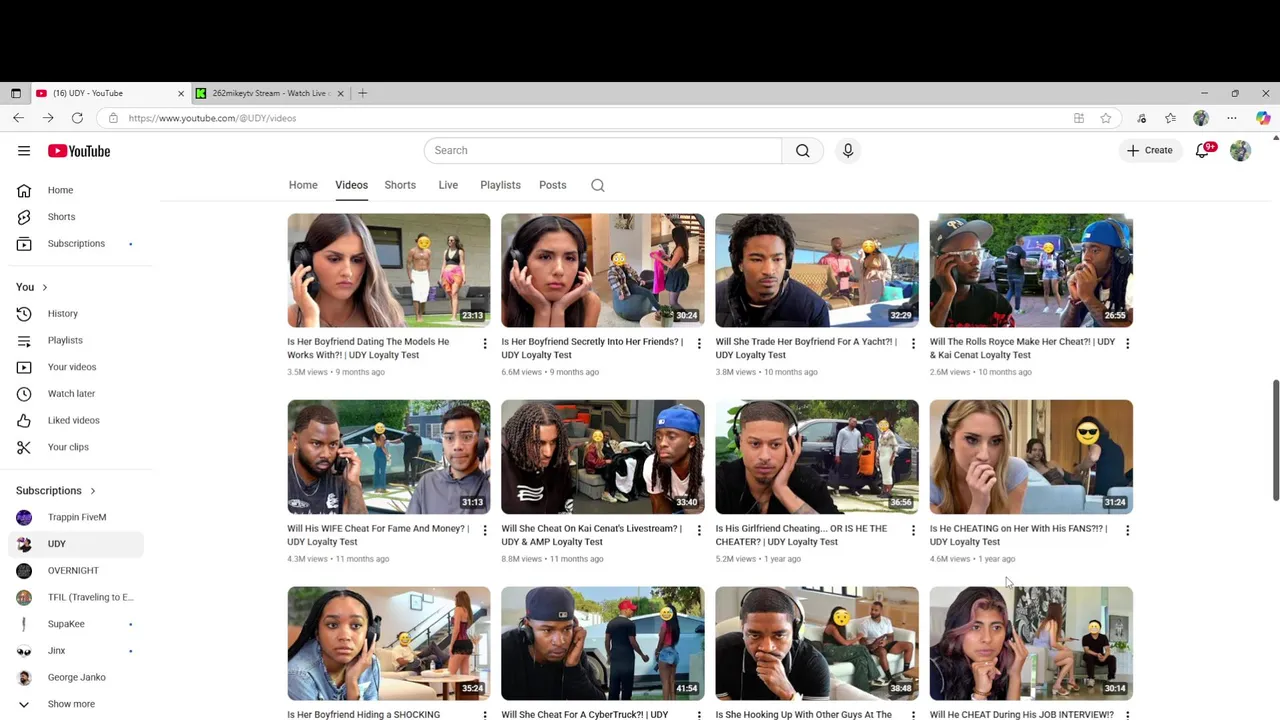Activate voice search microphone
This screenshot has width=1280, height=720.
tap(848, 150)
